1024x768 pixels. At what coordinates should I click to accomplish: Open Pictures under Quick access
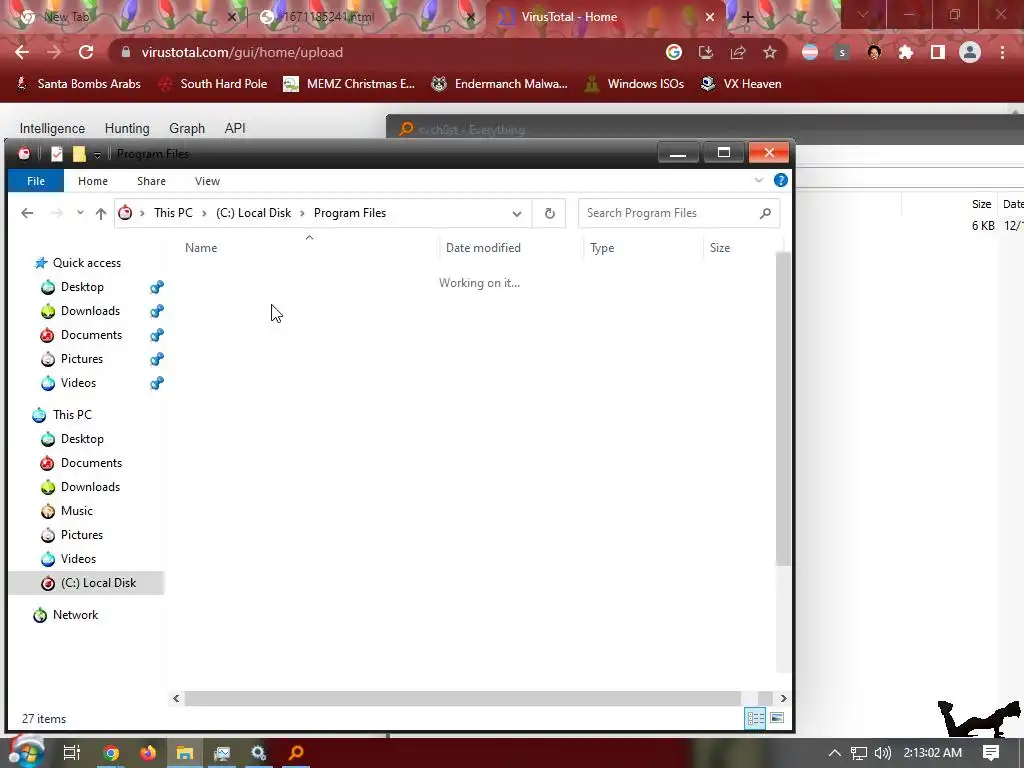(82, 359)
